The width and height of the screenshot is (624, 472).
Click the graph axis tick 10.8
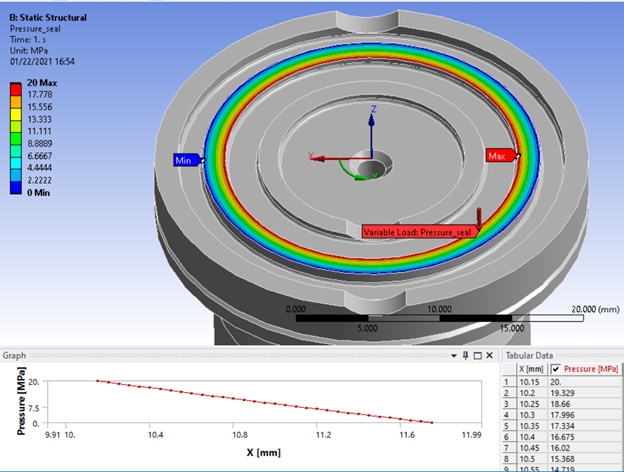pyautogui.click(x=240, y=435)
